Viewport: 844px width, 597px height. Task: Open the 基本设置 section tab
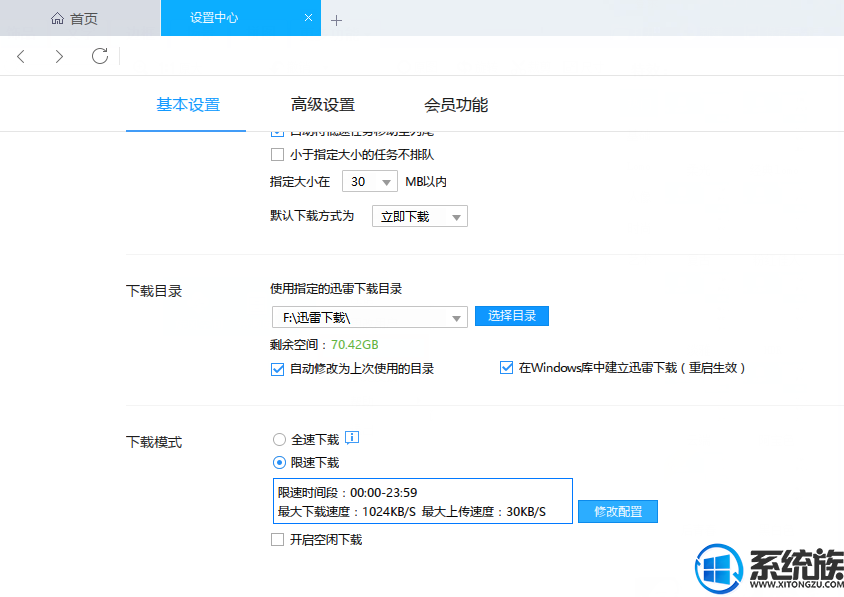click(188, 104)
